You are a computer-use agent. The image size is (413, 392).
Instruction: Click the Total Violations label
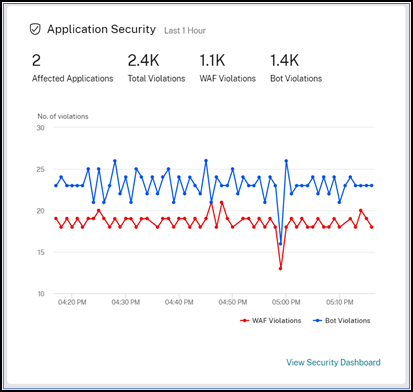[x=156, y=79]
